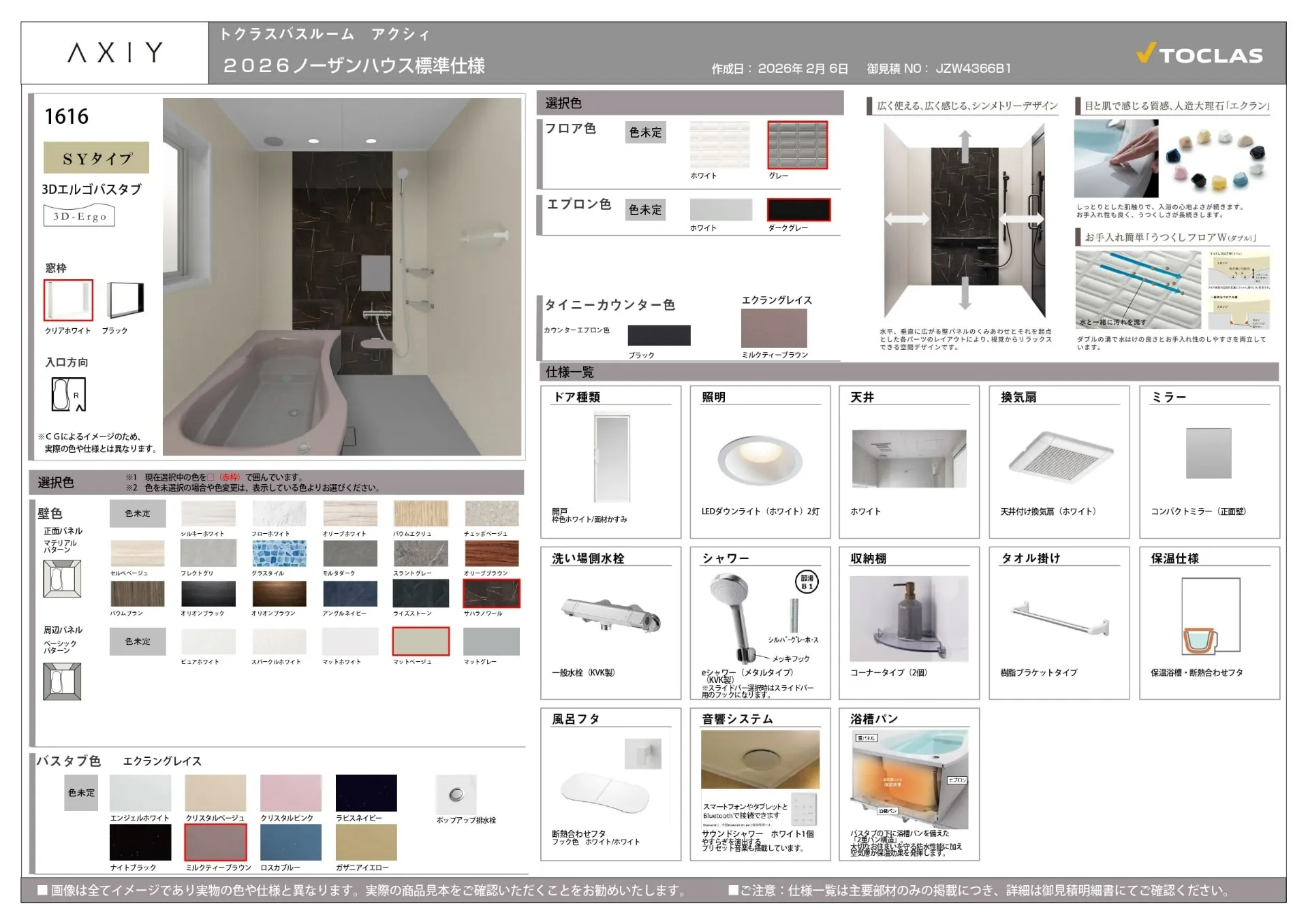
Task: Expand the 仕様一覧 section header
Action: point(569,372)
